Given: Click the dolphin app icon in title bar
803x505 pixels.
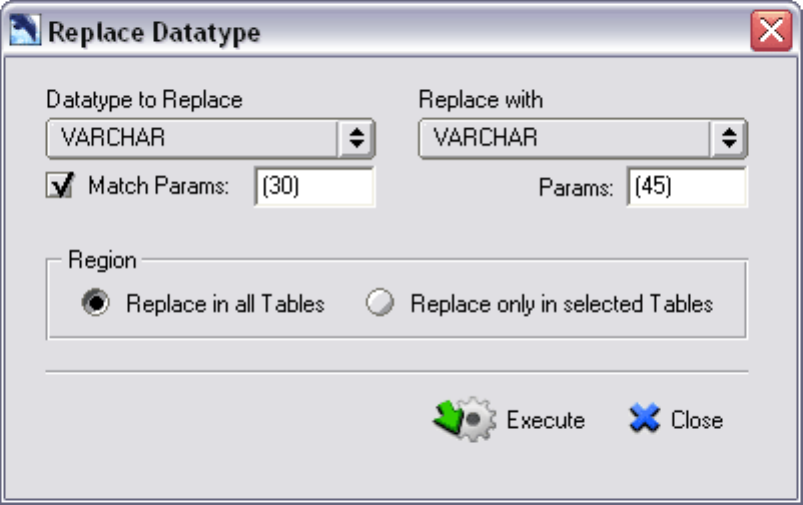Looking at the screenshot, I should point(25,30).
